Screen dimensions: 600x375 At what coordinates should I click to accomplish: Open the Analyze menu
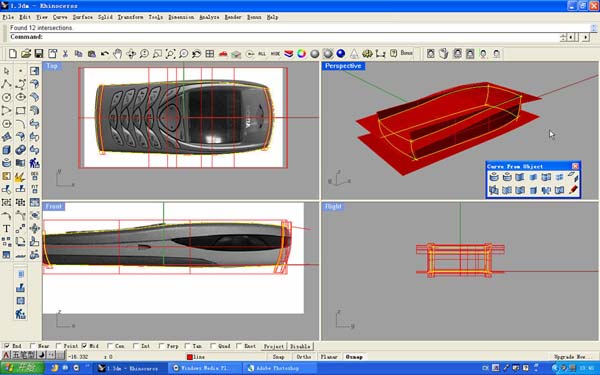209,17
